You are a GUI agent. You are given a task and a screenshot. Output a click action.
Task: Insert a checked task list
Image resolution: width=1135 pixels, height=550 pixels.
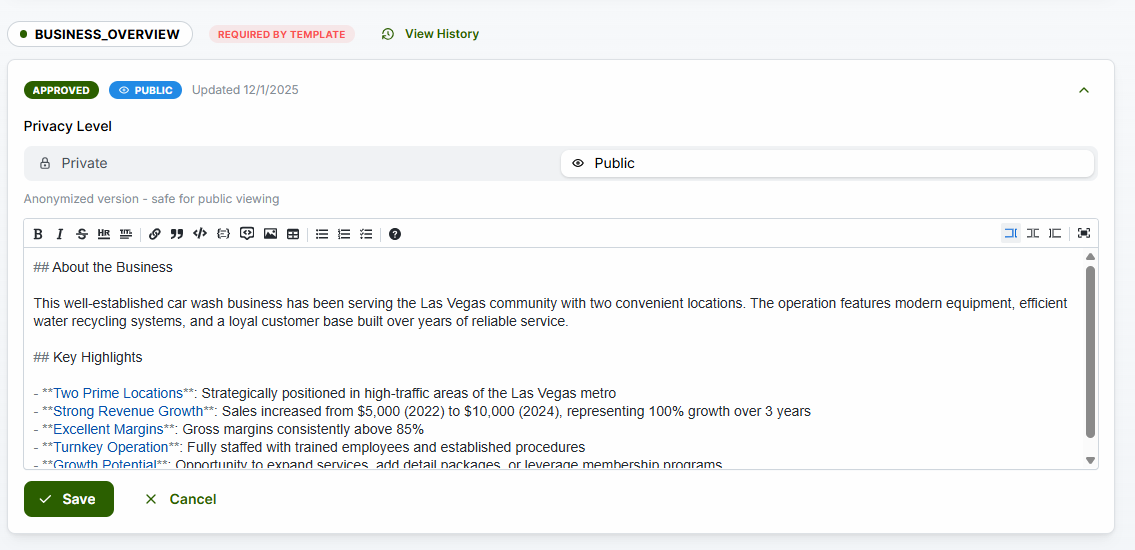click(366, 234)
